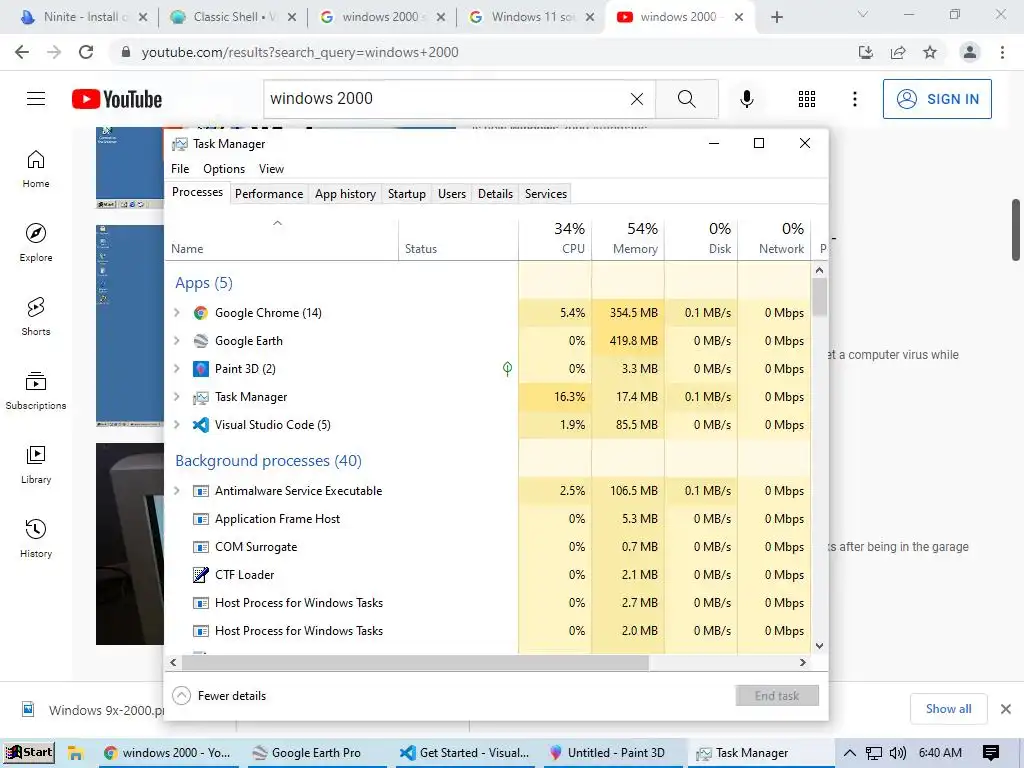Switch to the Startup tab
1024x768 pixels.
[x=407, y=194]
